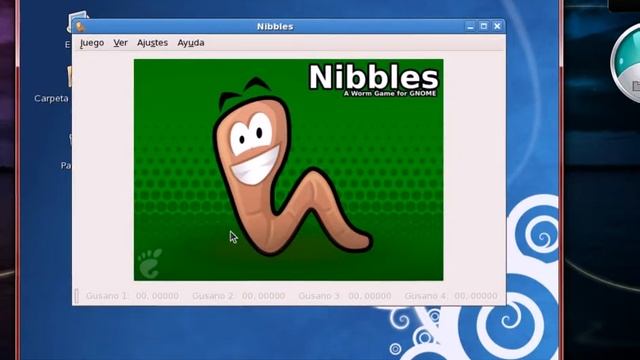The height and width of the screenshot is (360, 640).
Task: Maximize the Nibbles window
Action: (484, 27)
